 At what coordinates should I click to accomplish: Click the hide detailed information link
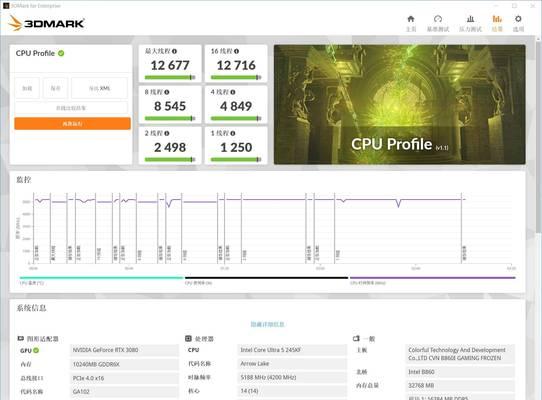(268, 324)
